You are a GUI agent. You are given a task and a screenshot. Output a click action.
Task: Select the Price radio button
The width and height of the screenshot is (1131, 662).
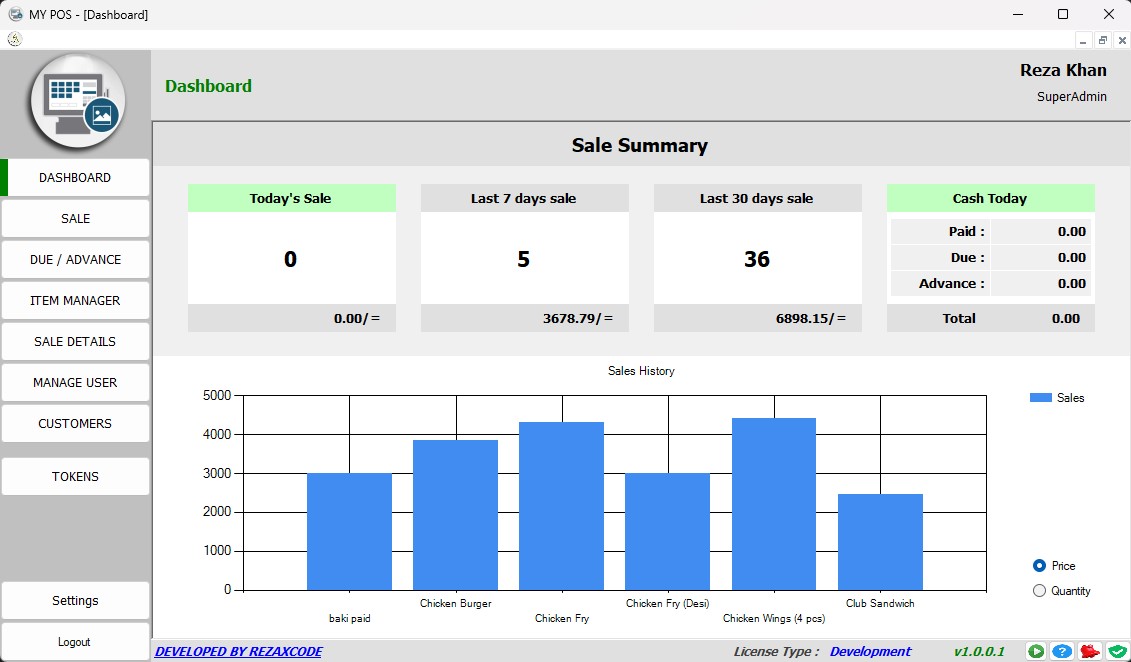(x=1039, y=566)
